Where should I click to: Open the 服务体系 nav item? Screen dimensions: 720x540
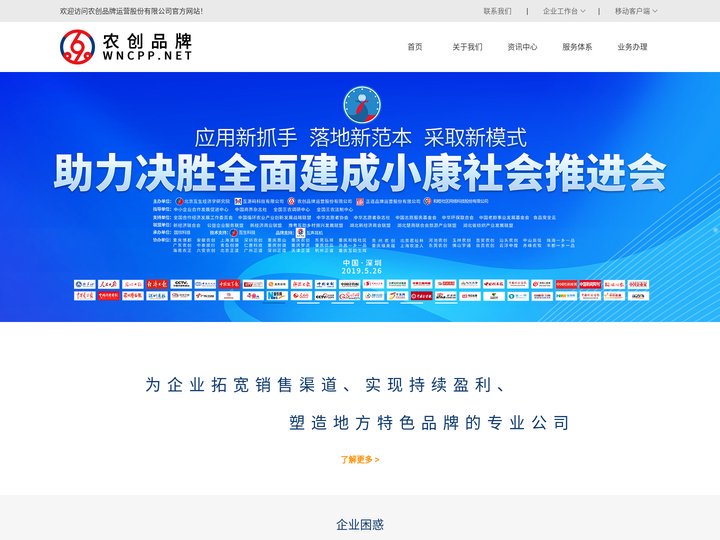577,47
